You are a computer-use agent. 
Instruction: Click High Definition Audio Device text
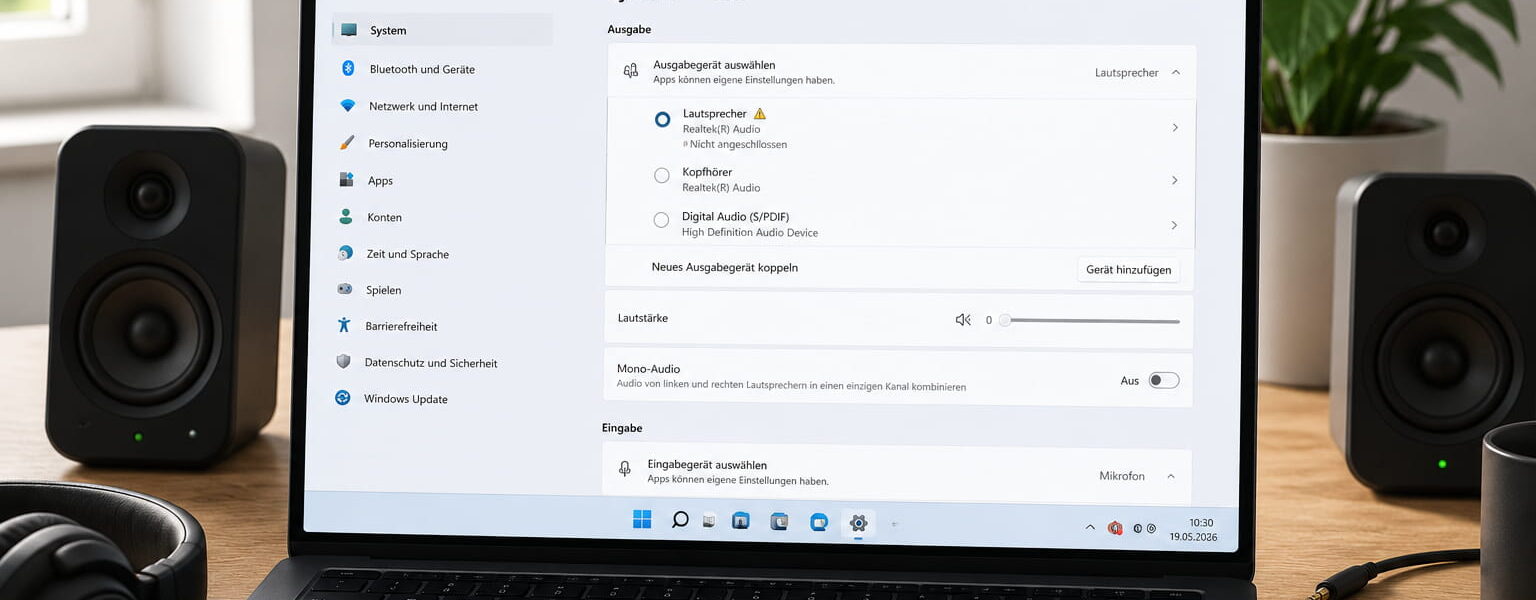750,233
